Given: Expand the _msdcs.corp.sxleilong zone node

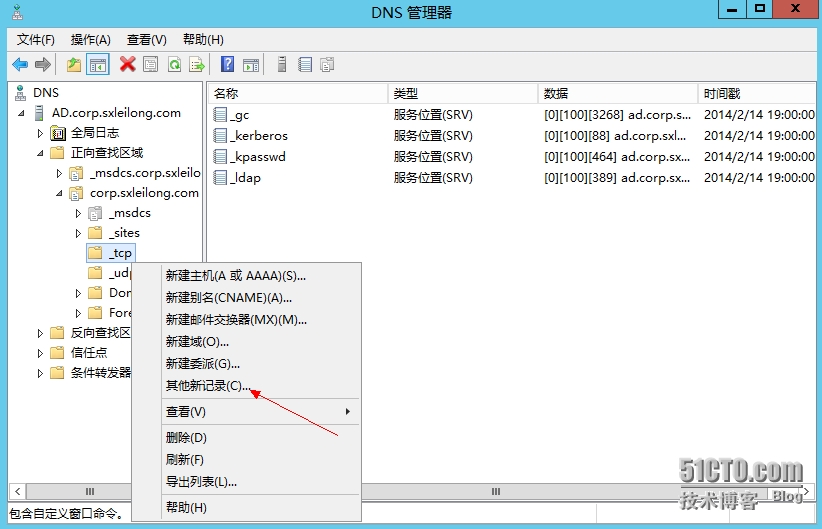Looking at the screenshot, I should pyautogui.click(x=59, y=173).
